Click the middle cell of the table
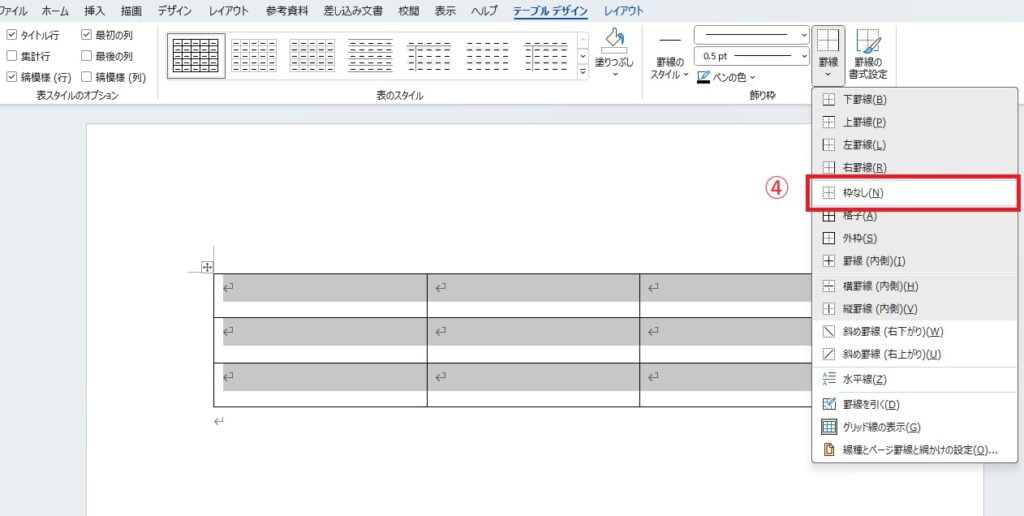Screen dimensions: 1024x516 point(534,340)
